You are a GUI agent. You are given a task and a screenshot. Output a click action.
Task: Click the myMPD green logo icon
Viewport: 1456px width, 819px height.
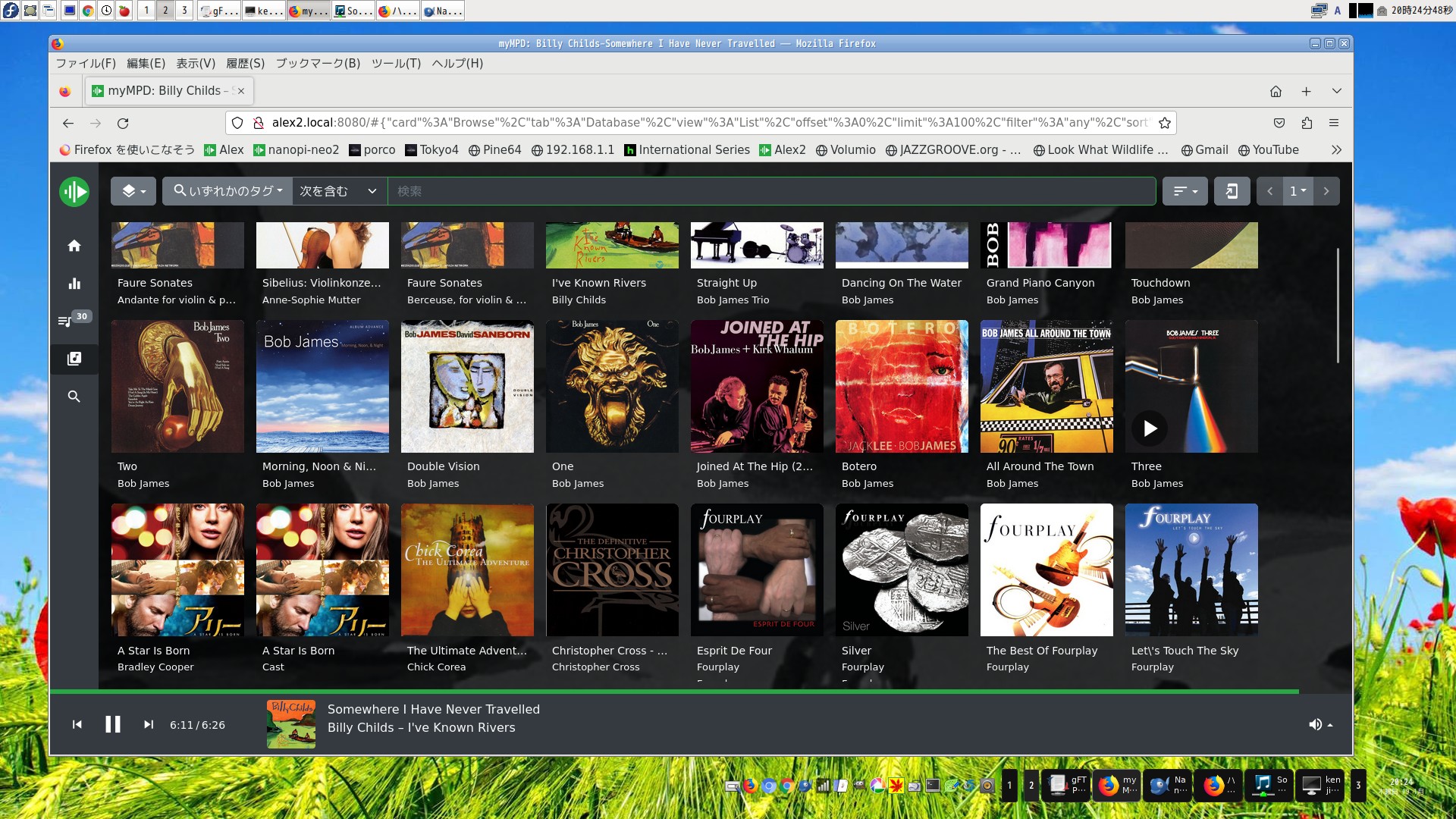coord(74,192)
